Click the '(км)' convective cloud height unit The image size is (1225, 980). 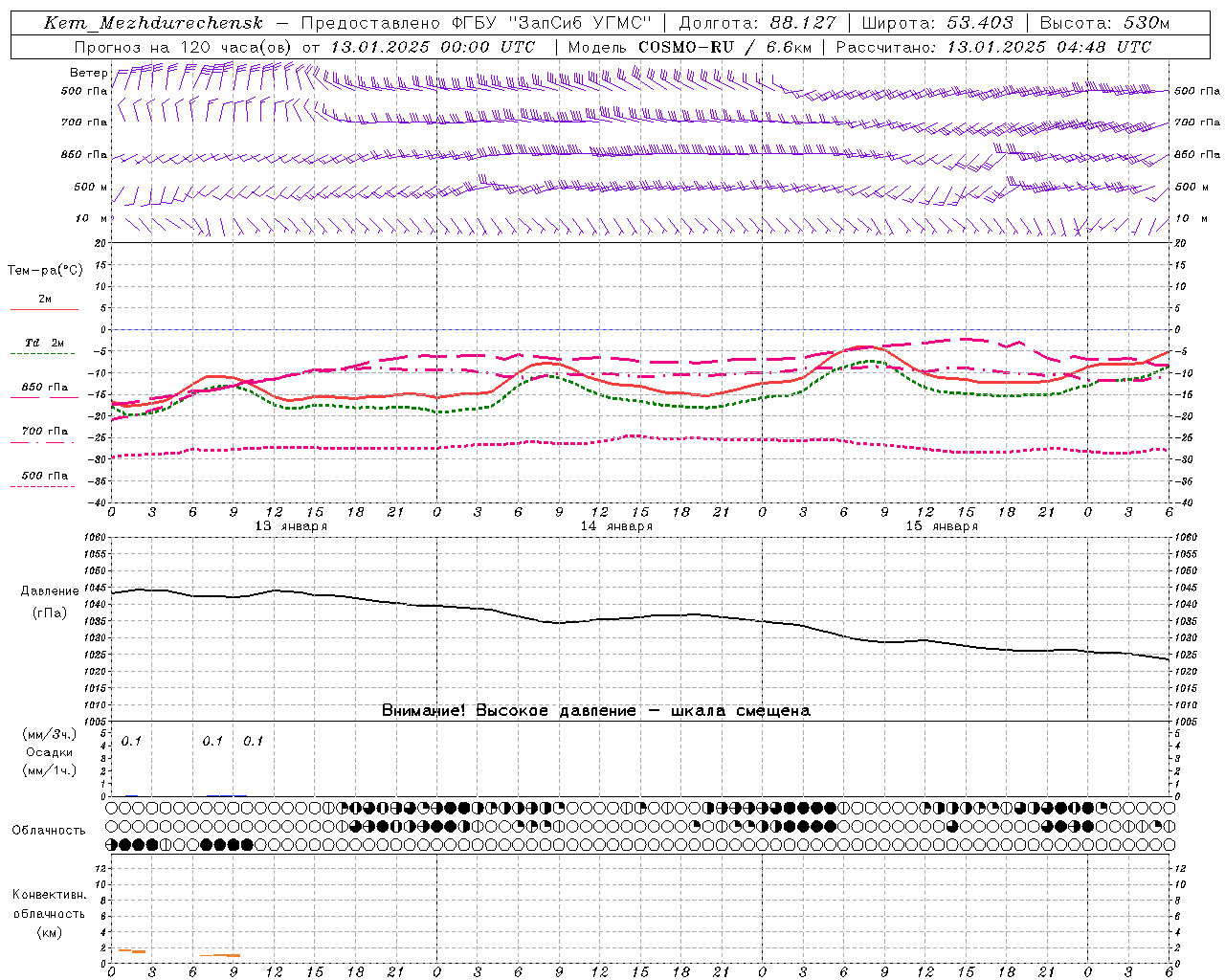49,932
